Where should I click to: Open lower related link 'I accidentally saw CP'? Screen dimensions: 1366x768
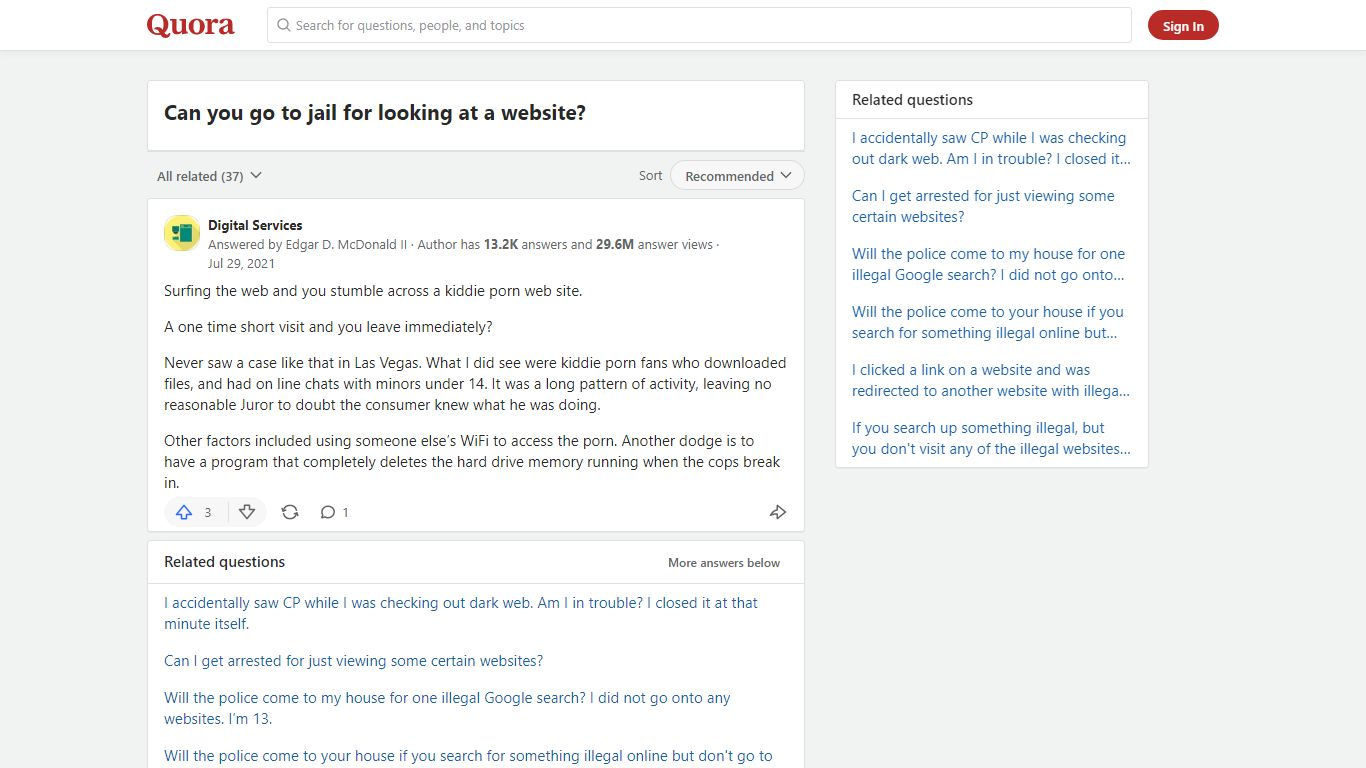click(461, 613)
